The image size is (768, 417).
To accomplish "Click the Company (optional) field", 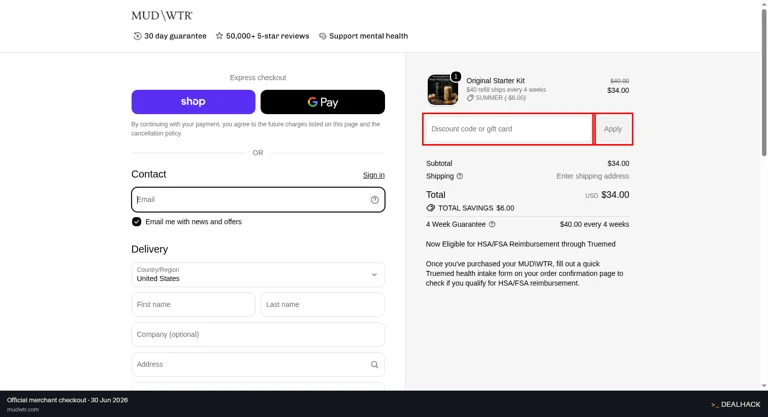I will click(x=258, y=334).
